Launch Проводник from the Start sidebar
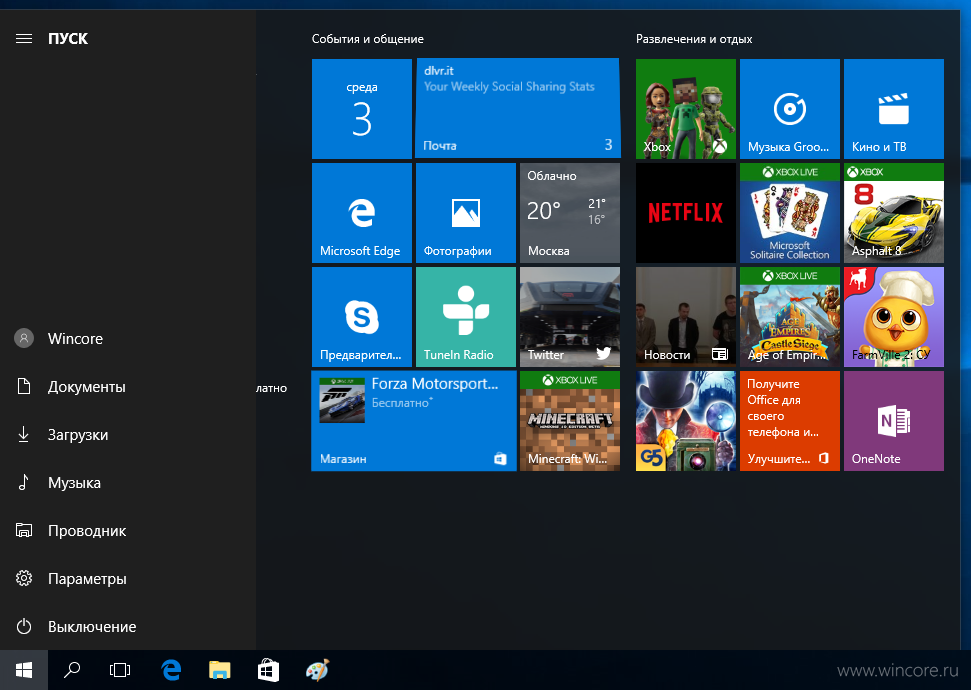The width and height of the screenshot is (971, 690). [x=128, y=530]
